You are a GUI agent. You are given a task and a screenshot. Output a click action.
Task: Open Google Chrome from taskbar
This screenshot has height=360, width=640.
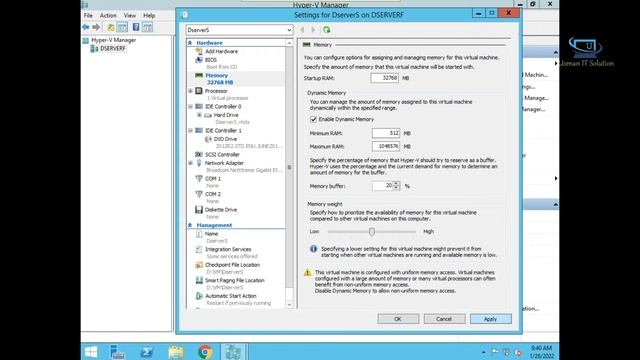(205, 352)
